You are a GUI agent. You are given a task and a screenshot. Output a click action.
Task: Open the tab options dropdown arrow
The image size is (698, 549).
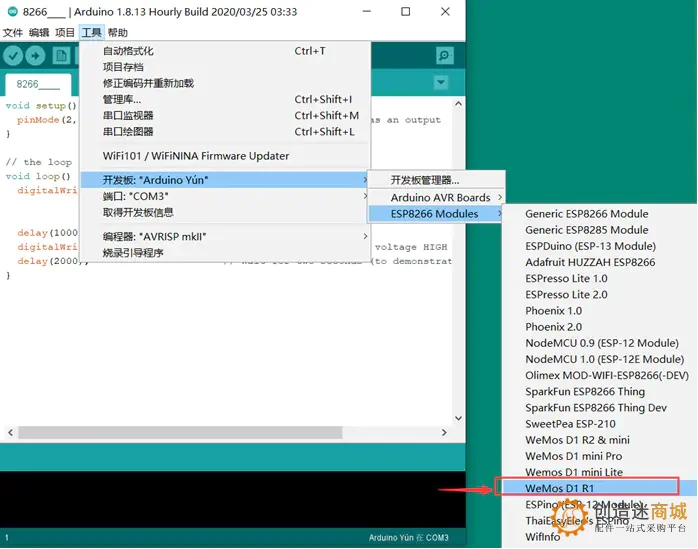click(441, 82)
